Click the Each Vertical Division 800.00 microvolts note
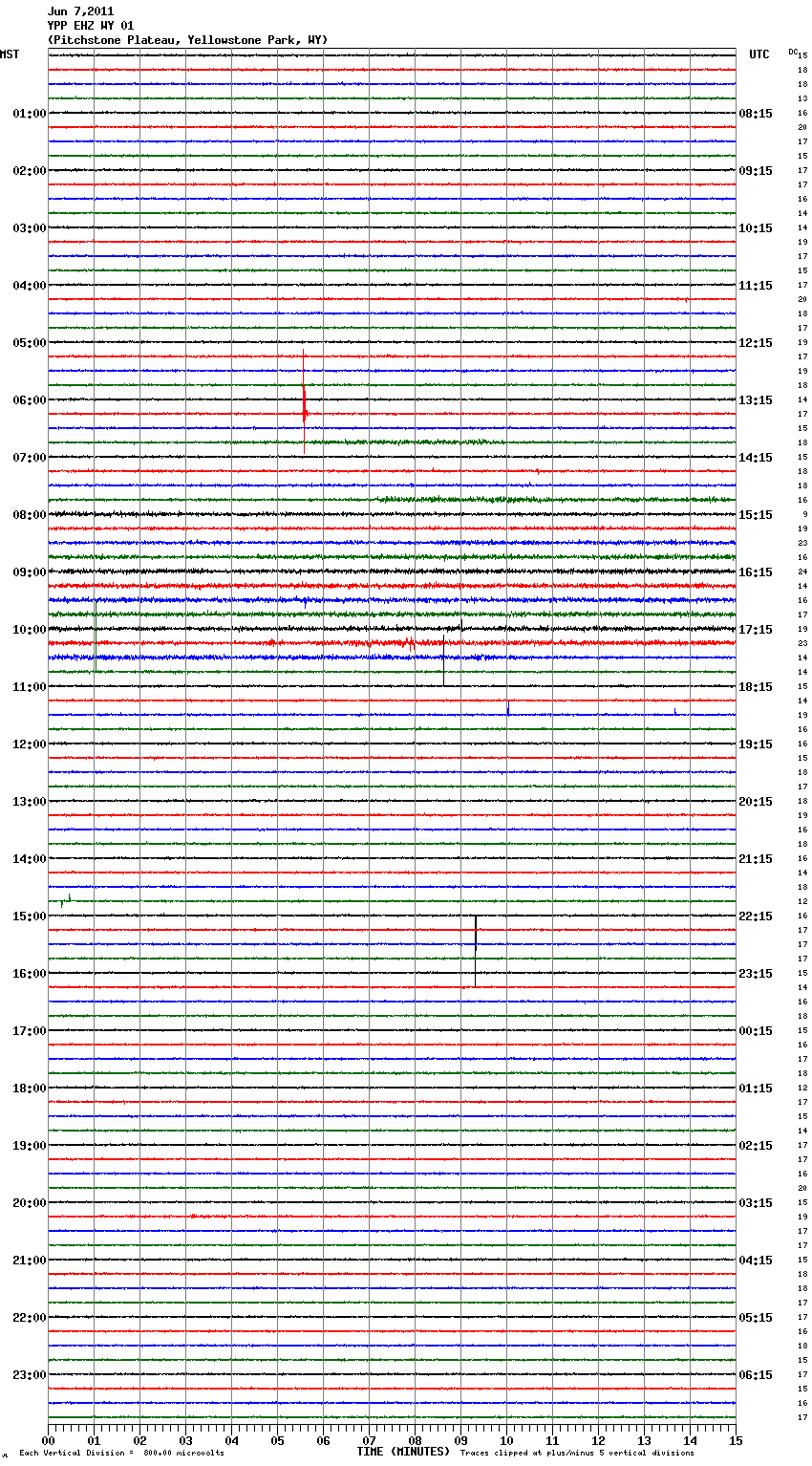The width and height of the screenshot is (812, 1466). tap(121, 1454)
